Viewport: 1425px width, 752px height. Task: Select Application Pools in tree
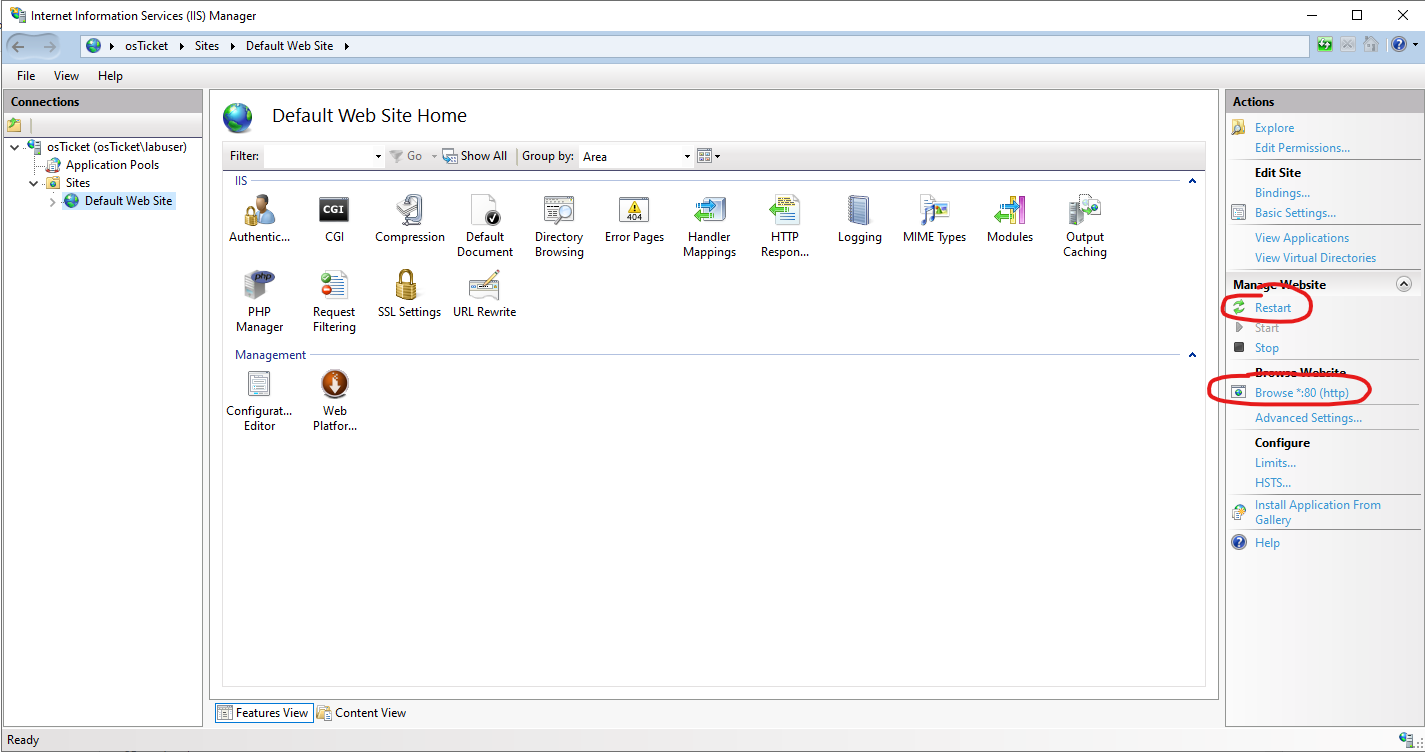coord(112,165)
